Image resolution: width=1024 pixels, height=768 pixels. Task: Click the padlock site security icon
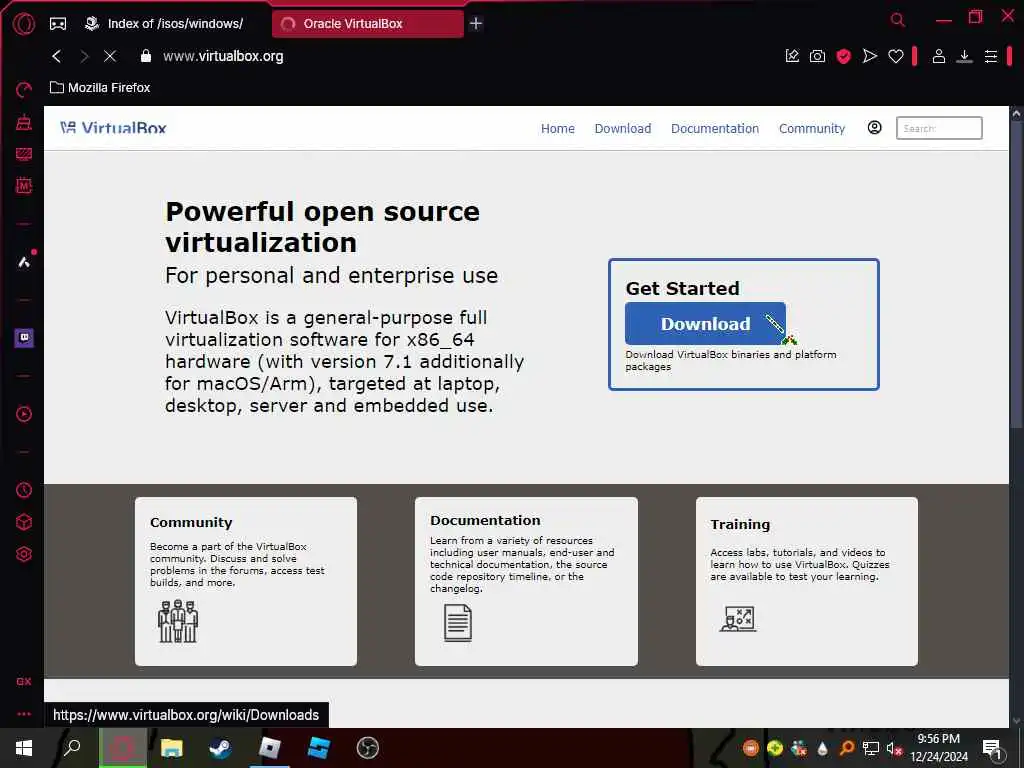click(x=146, y=56)
